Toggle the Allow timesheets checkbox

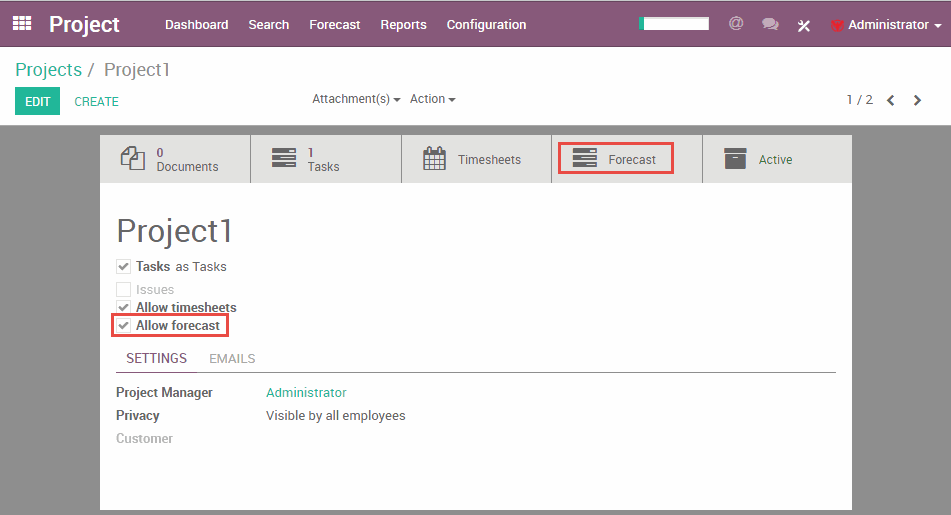124,307
